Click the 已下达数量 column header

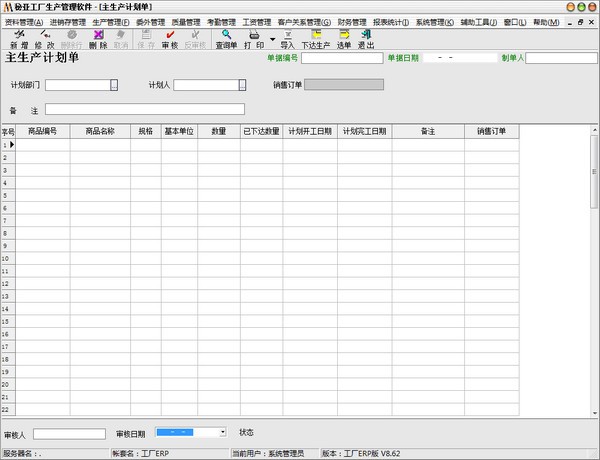[262, 131]
